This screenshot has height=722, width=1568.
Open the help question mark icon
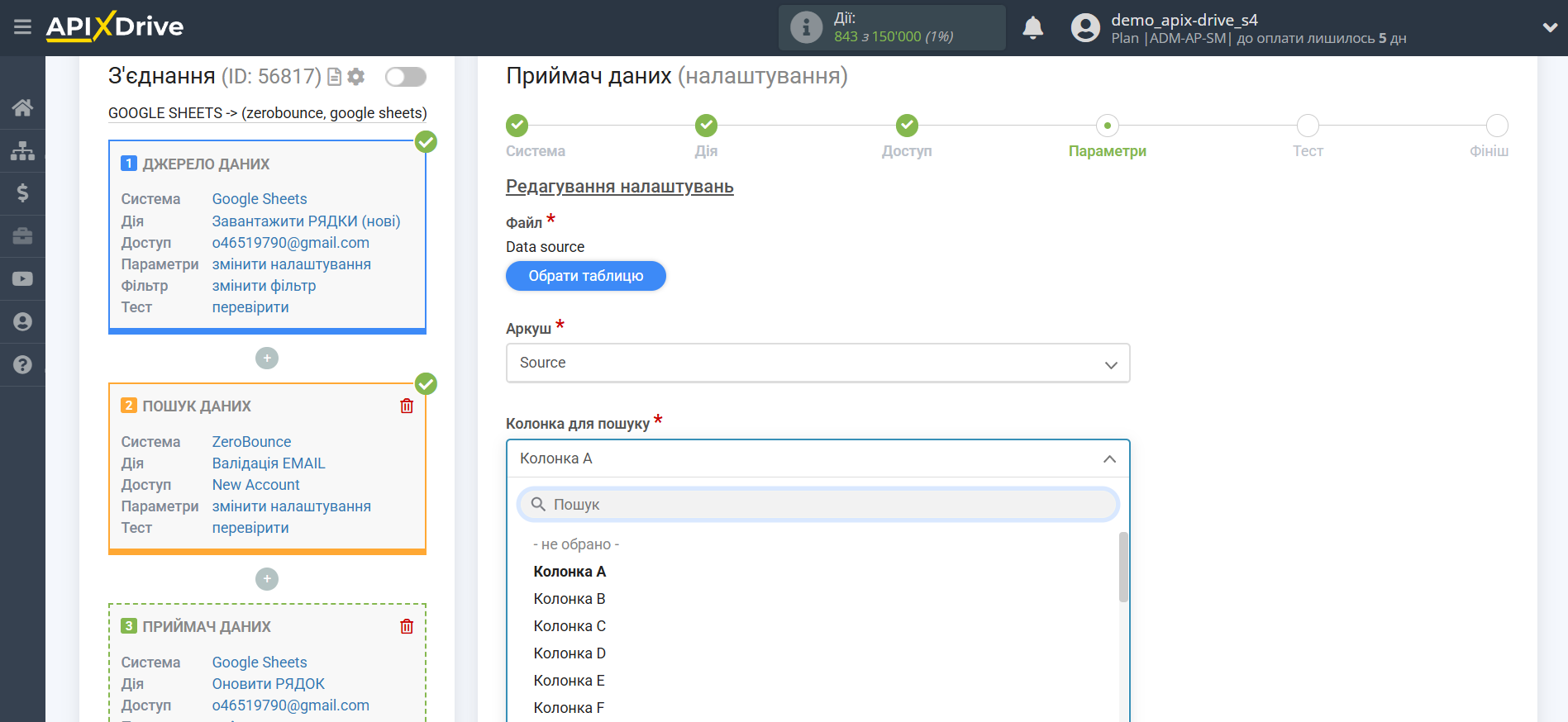(x=22, y=364)
